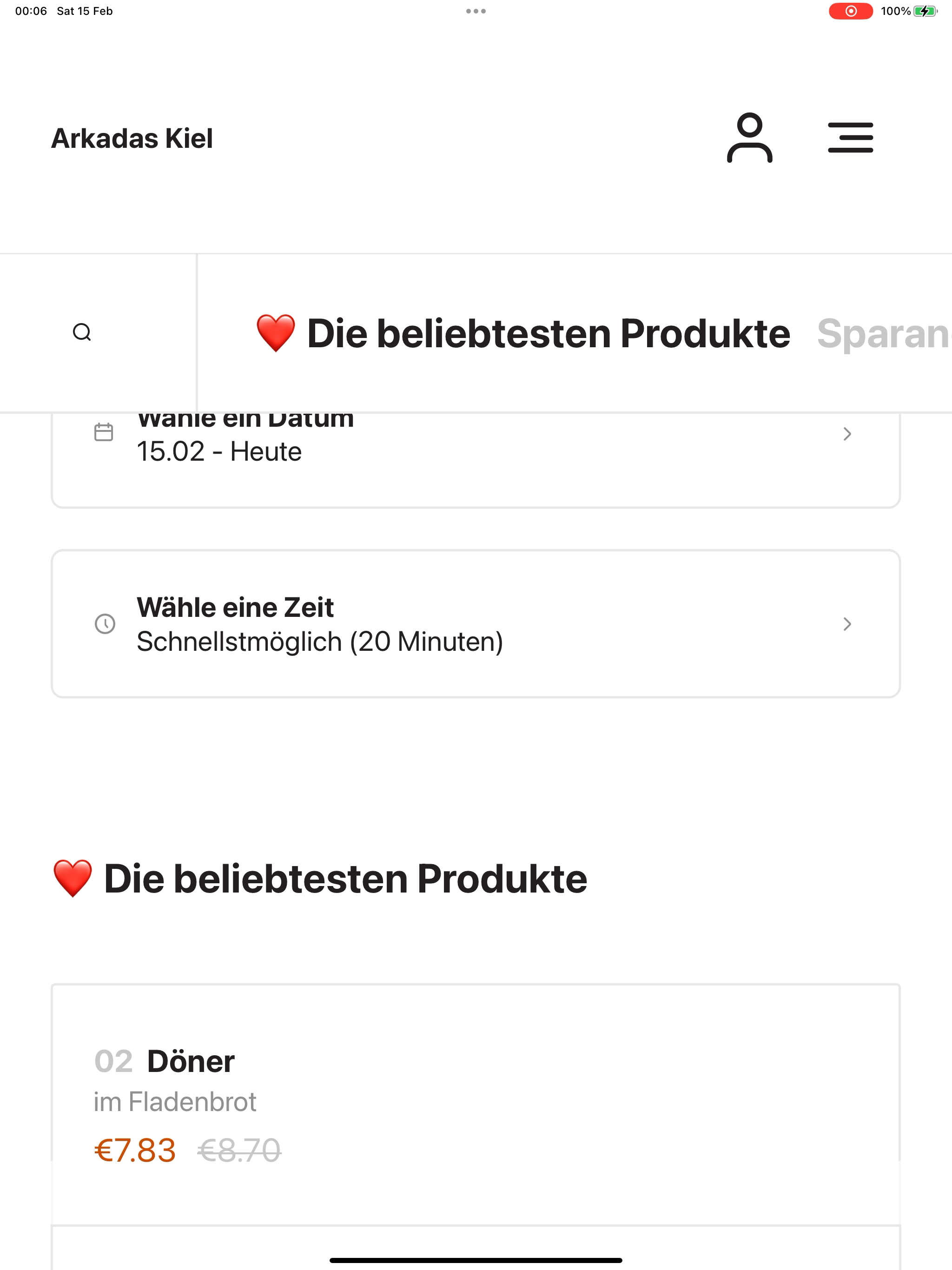This screenshot has width=952, height=1270.
Task: Switch to the partially visible Sparan tab
Action: (x=884, y=334)
